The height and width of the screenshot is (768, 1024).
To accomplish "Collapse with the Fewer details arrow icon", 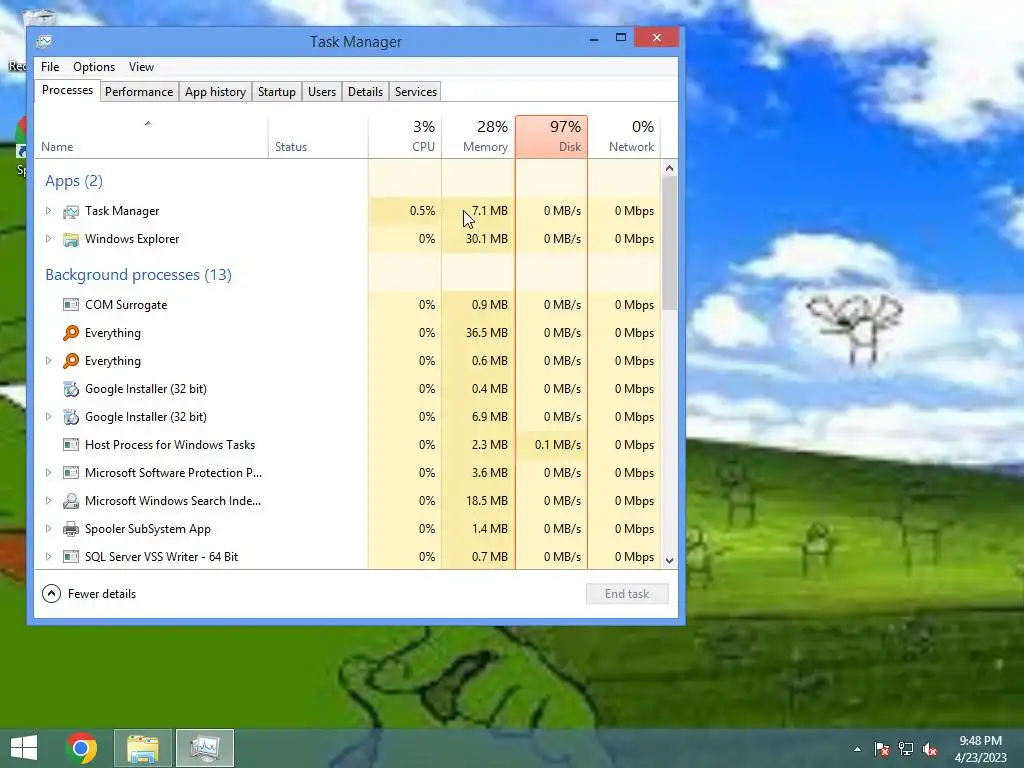I will pyautogui.click(x=52, y=594).
